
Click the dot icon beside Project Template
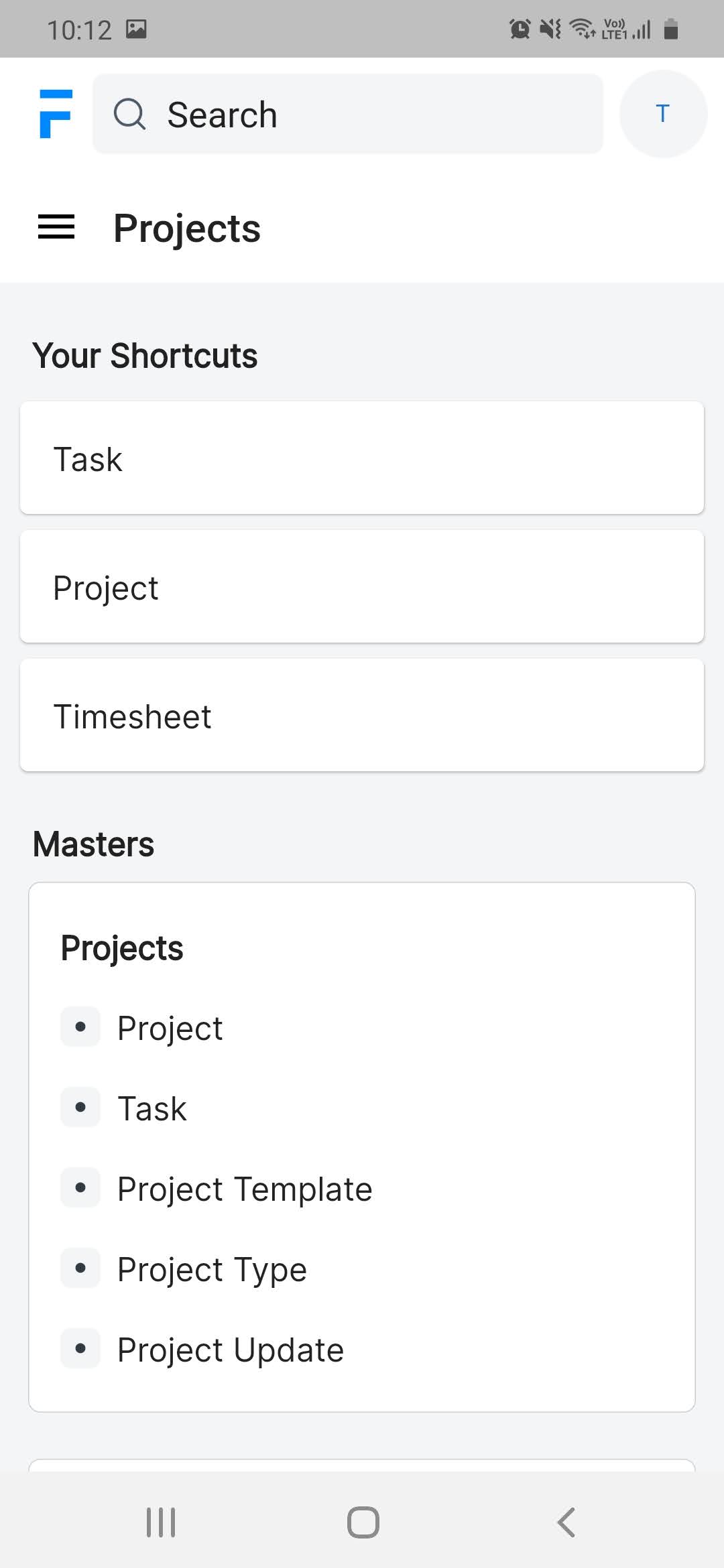pos(80,1187)
